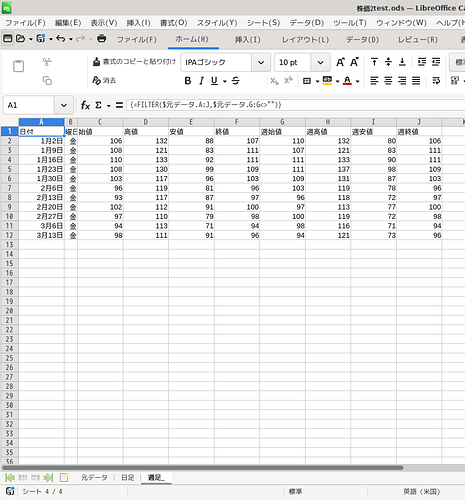
Task: Toggle strikethrough formatting
Action: click(235, 81)
